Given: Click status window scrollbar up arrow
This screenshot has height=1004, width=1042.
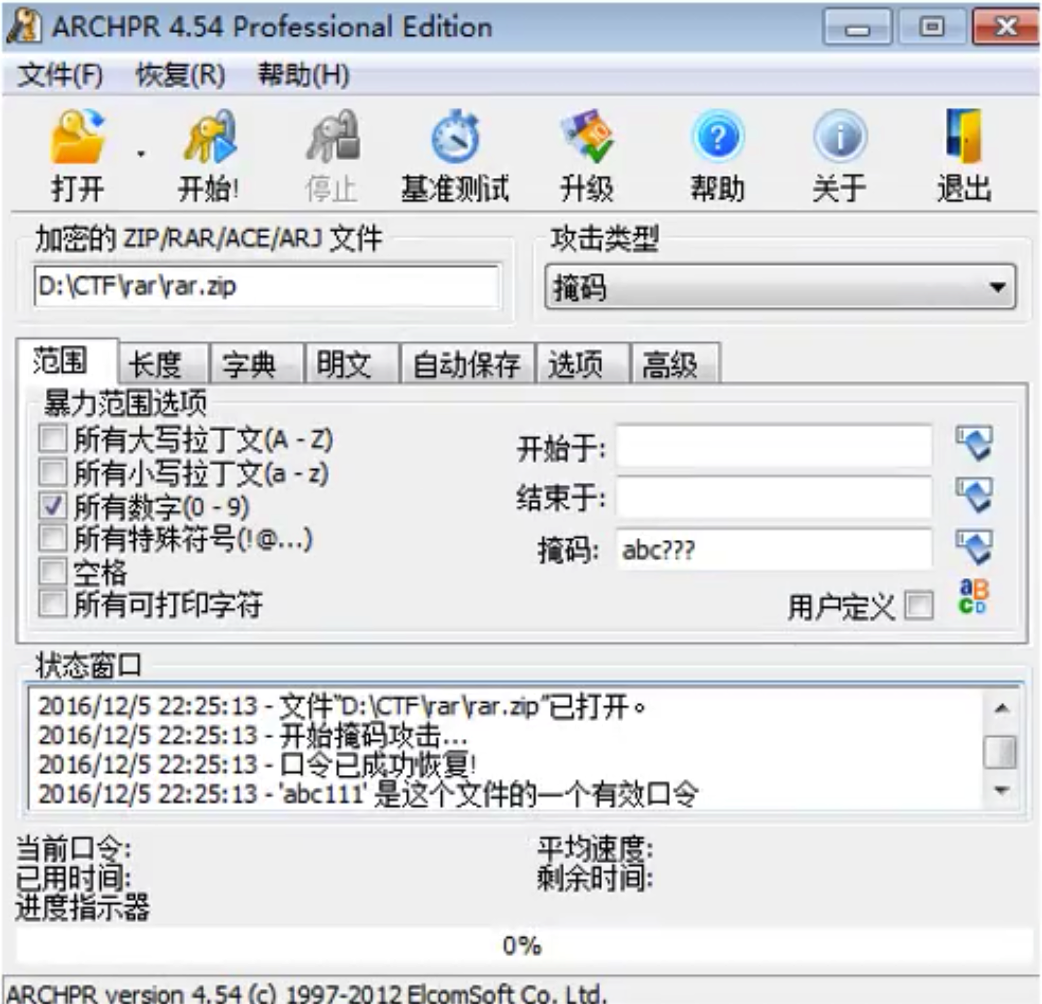Looking at the screenshot, I should 1001,708.
